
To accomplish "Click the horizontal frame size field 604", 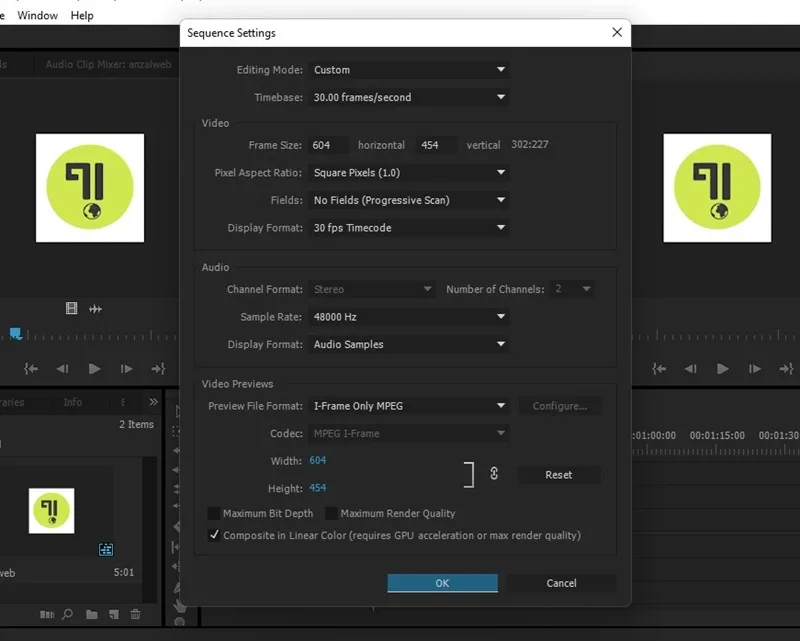I will (328, 145).
